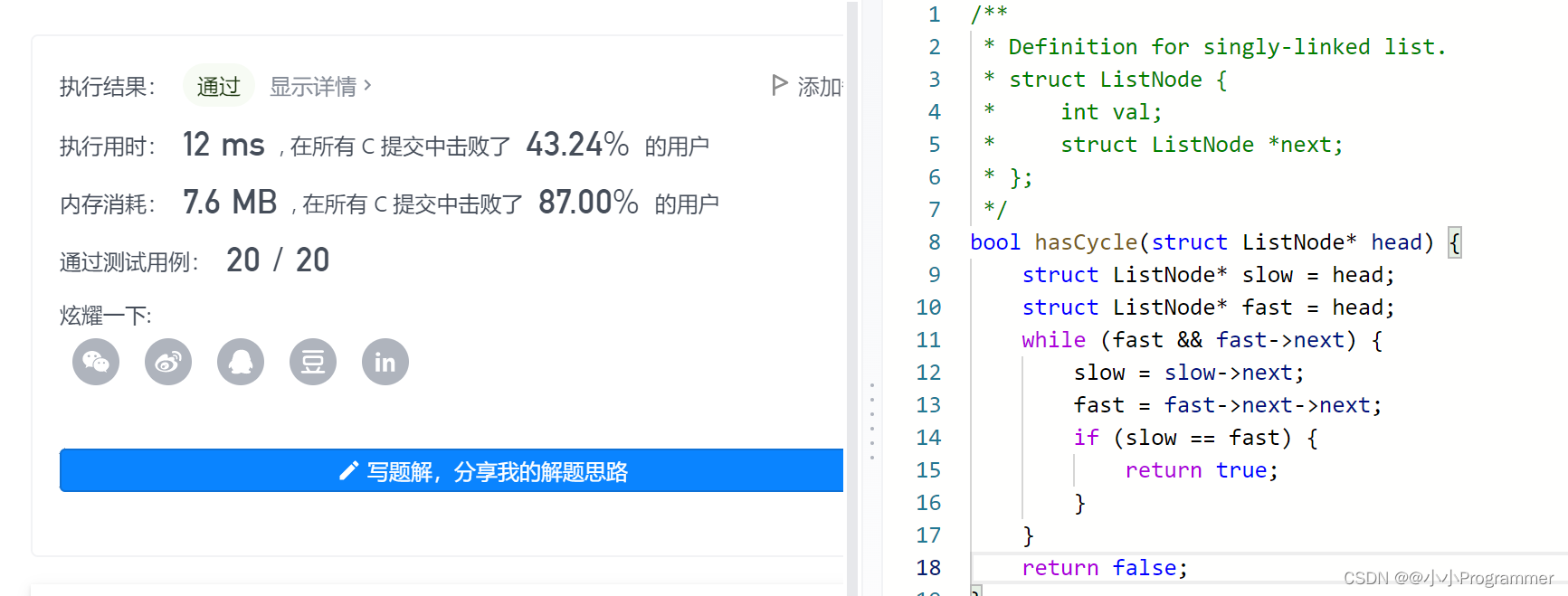Click 'return true;' on line 15

tap(1202, 470)
